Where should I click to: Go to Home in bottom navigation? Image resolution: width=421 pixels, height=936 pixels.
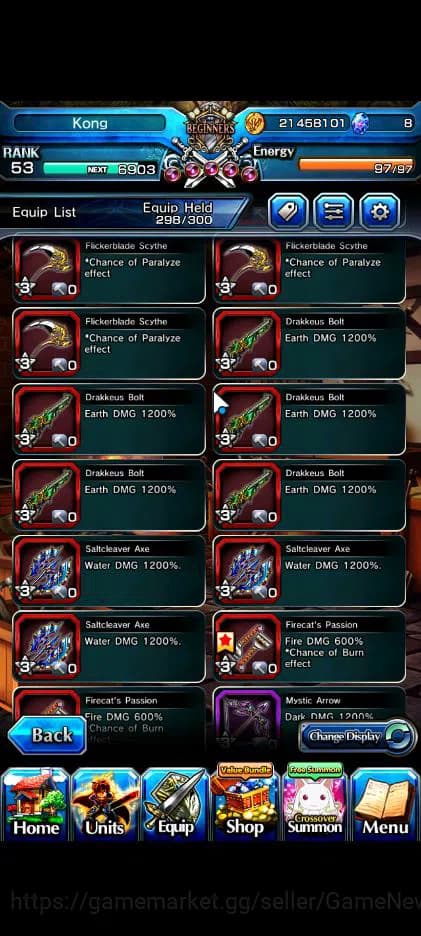click(x=36, y=804)
